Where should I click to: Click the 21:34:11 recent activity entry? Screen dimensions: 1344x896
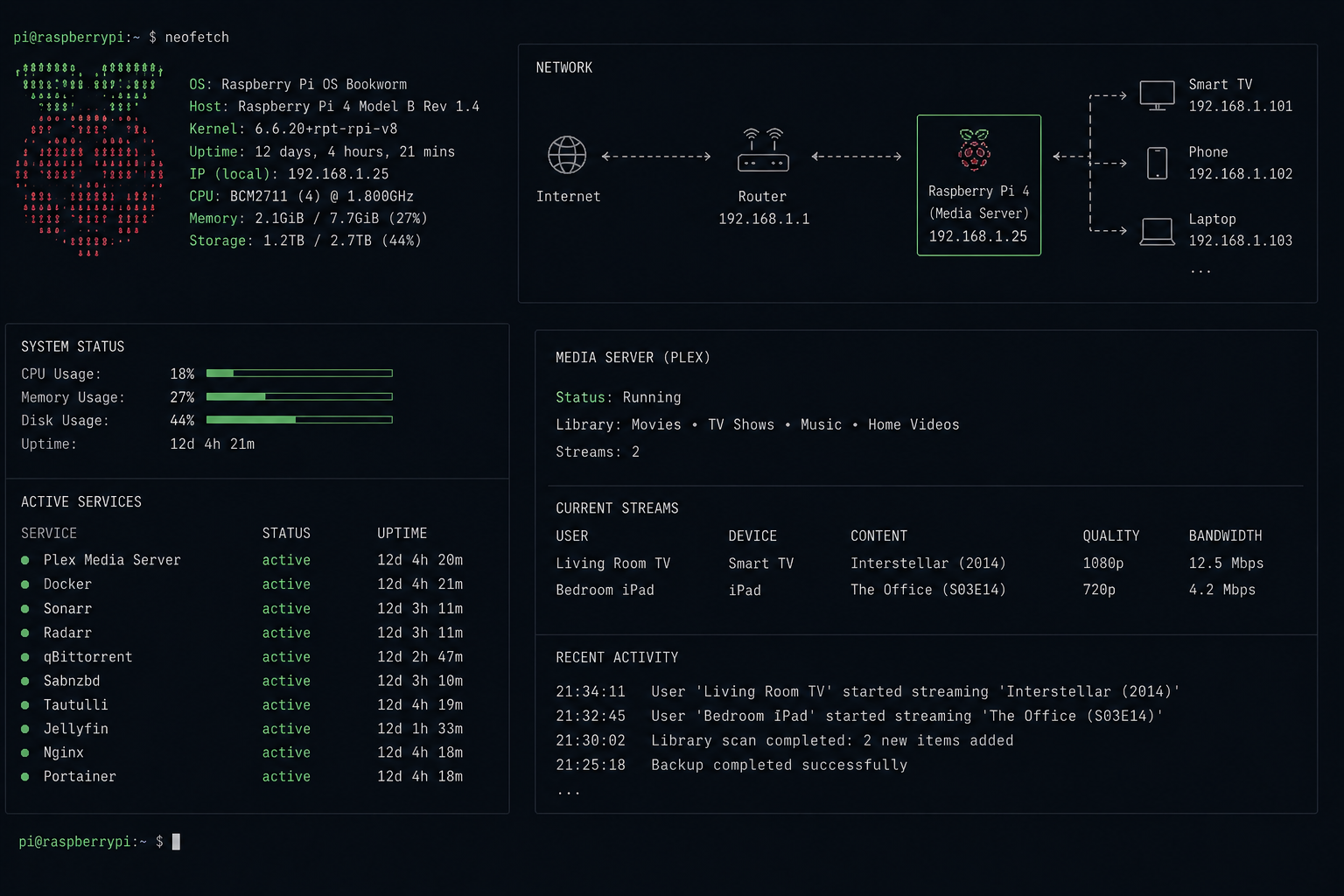[867, 692]
